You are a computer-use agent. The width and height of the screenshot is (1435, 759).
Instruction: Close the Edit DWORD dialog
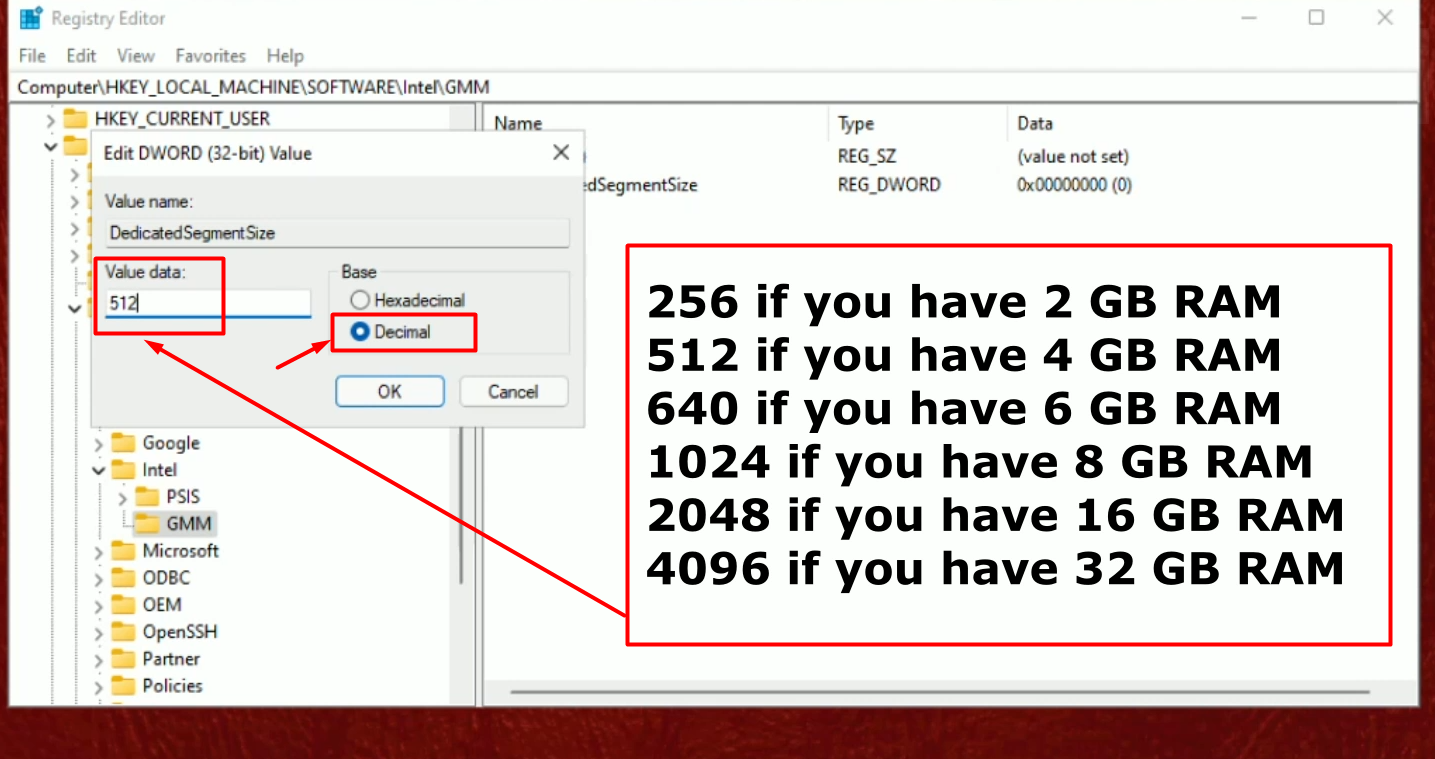561,153
